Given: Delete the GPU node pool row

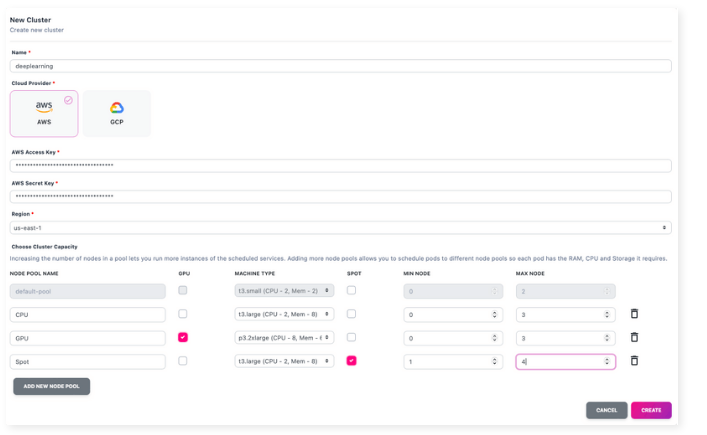Looking at the screenshot, I should pyautogui.click(x=634, y=337).
